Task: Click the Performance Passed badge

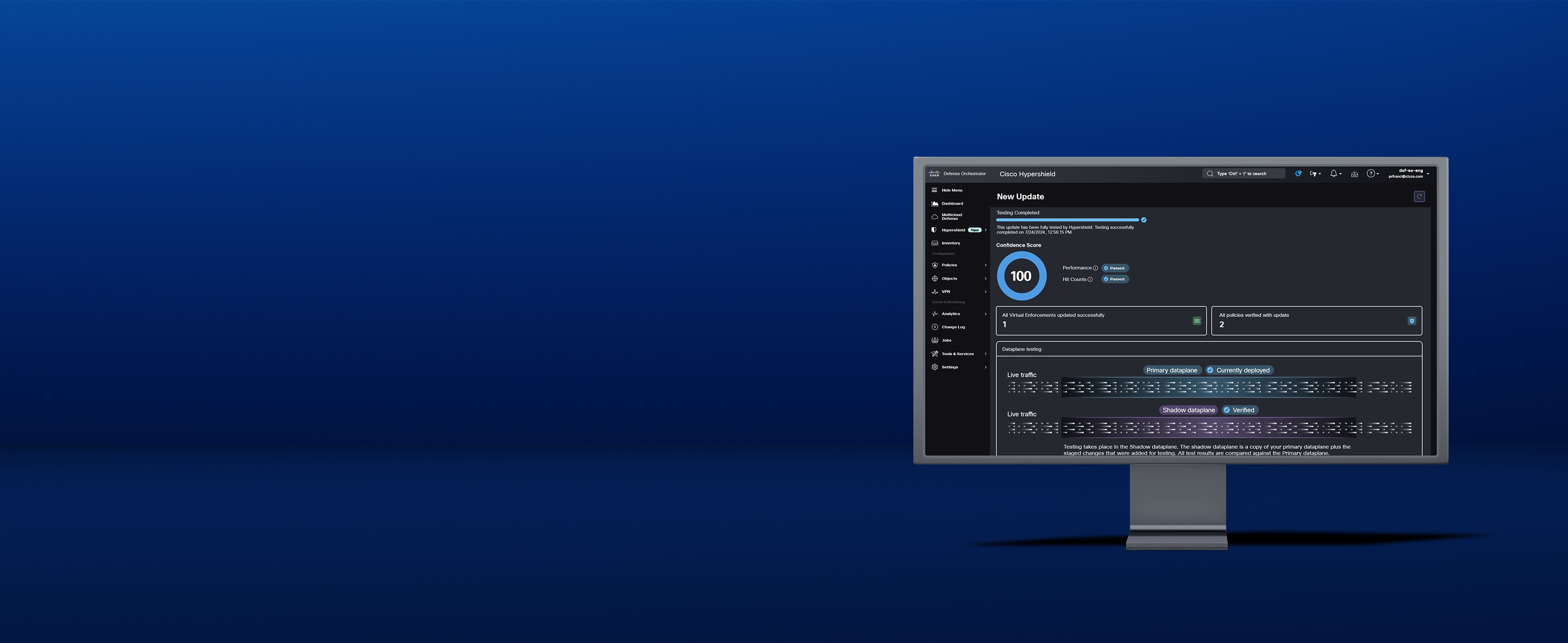Action: coord(1115,268)
